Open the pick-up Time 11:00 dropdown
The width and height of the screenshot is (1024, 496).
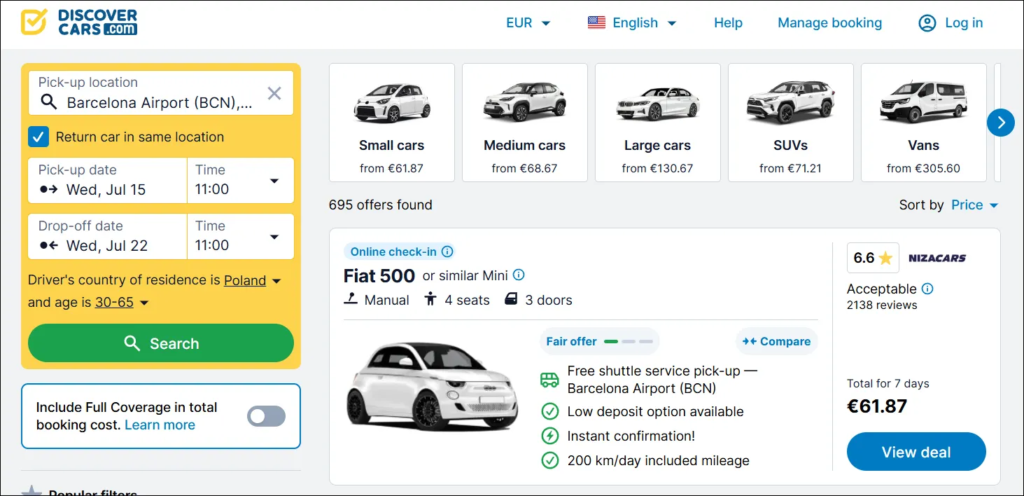click(x=240, y=181)
